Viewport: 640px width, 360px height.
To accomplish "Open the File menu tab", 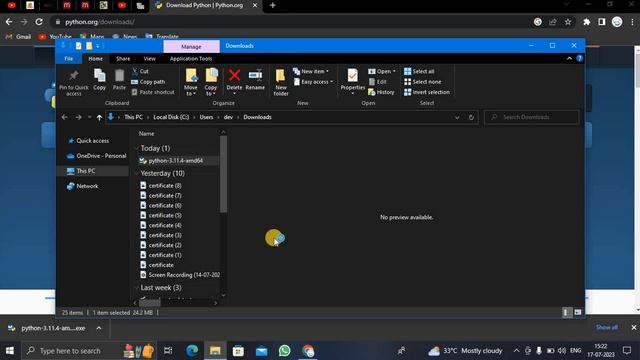I will (69, 58).
